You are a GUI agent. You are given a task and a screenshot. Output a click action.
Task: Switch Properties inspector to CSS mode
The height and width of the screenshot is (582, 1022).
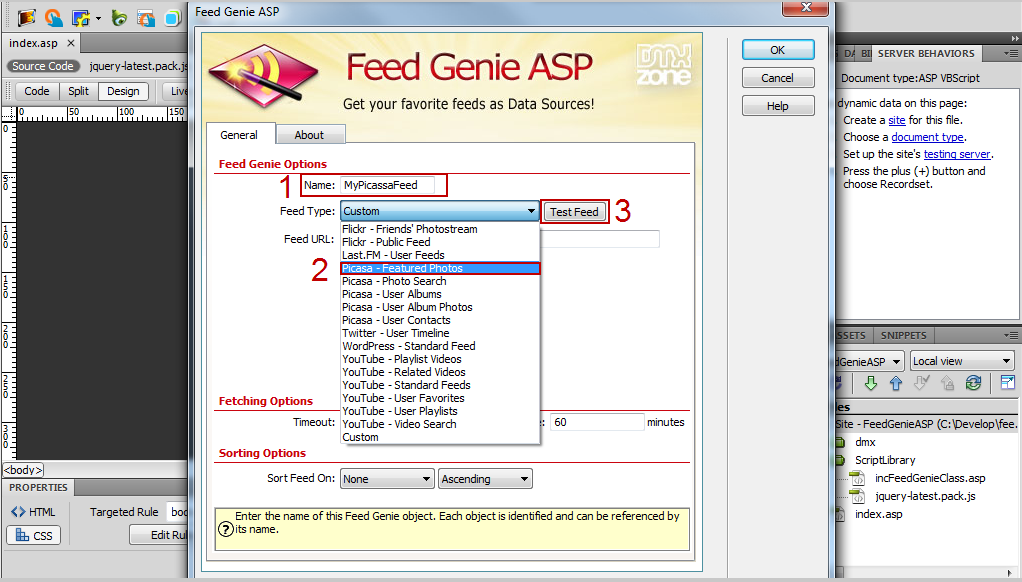coord(34,535)
